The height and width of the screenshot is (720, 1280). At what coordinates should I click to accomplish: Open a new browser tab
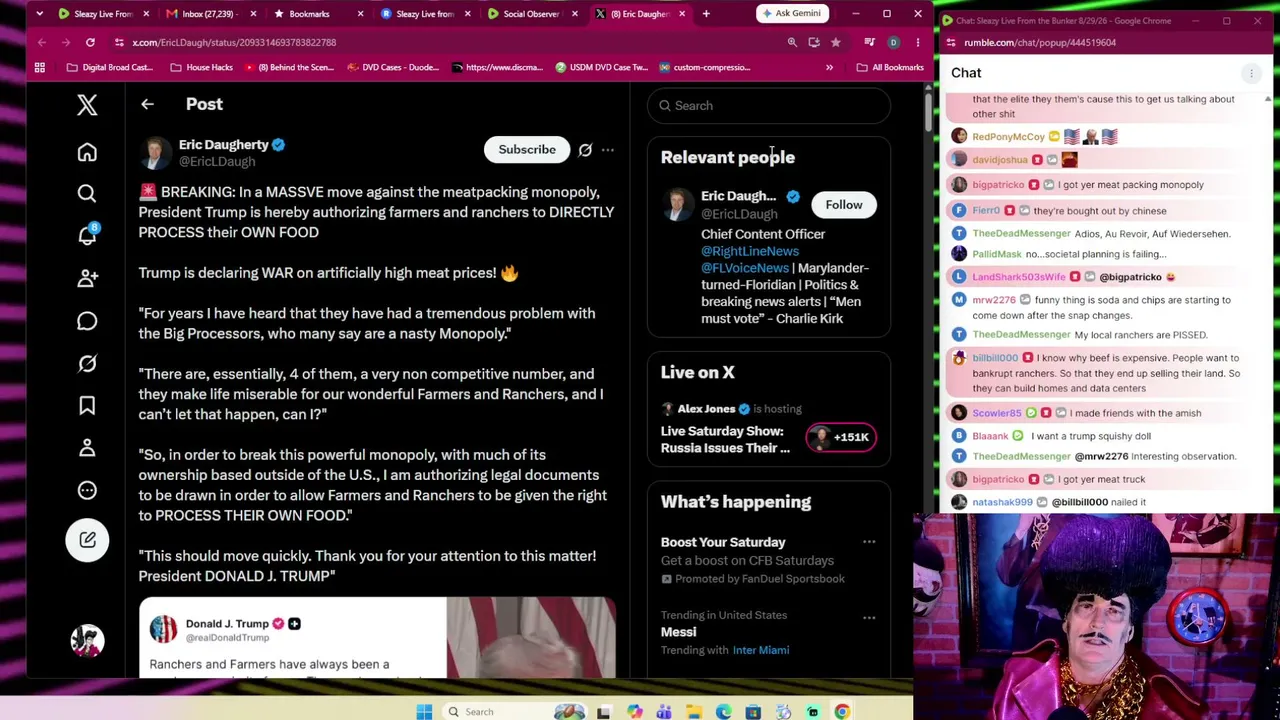click(x=706, y=14)
